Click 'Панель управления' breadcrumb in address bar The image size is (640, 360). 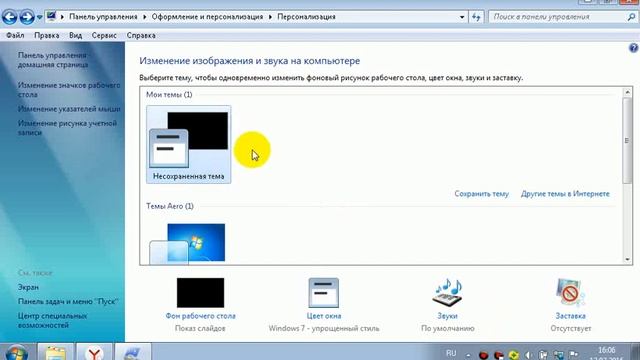103,17
